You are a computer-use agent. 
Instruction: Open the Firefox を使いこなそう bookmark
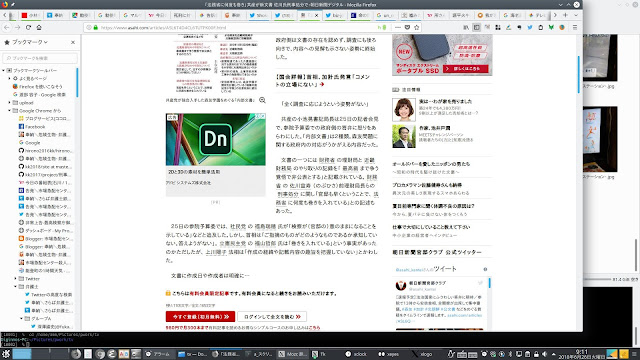[x=38, y=87]
